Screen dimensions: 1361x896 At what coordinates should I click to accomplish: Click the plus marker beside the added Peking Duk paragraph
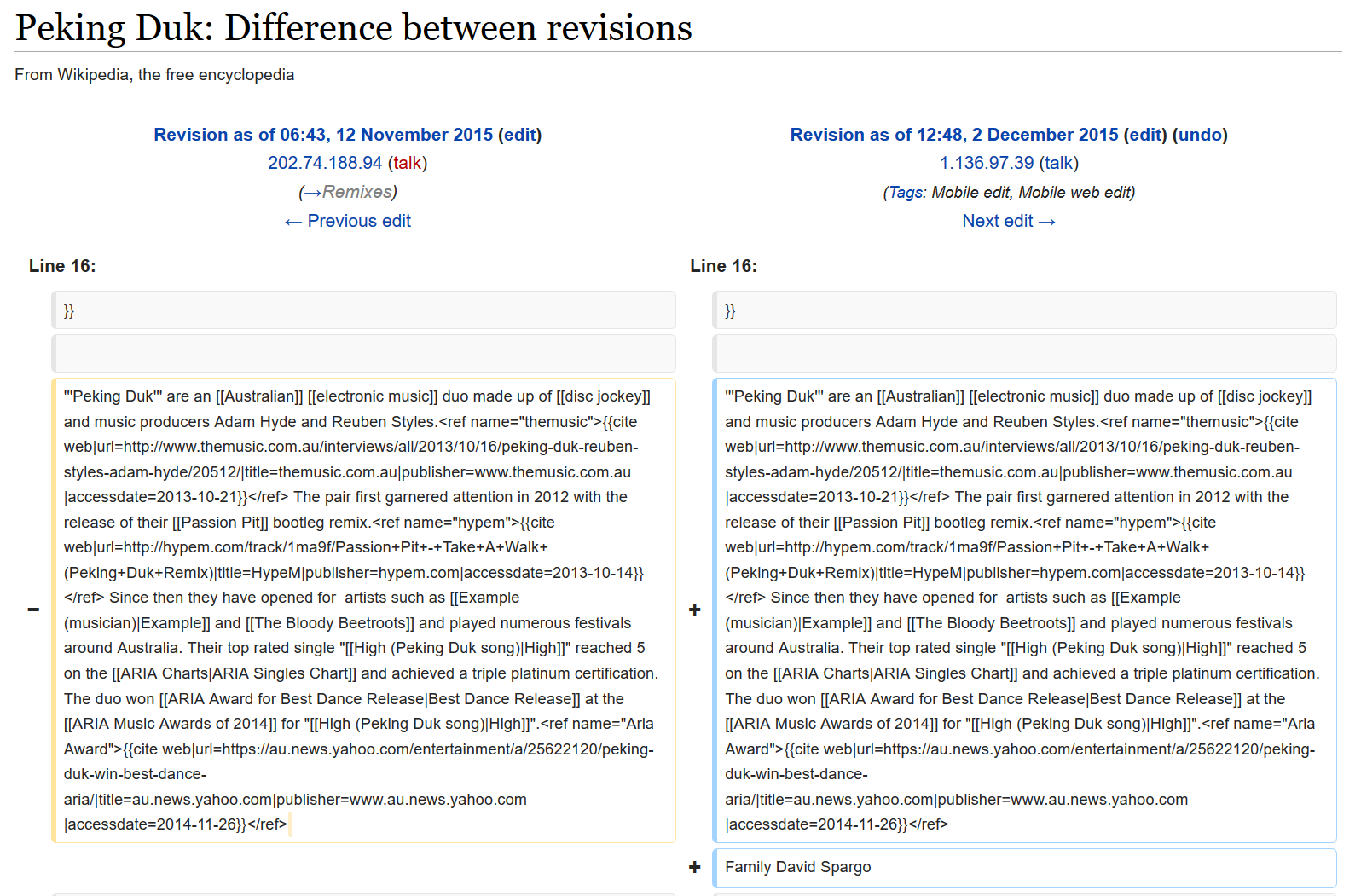click(x=695, y=610)
